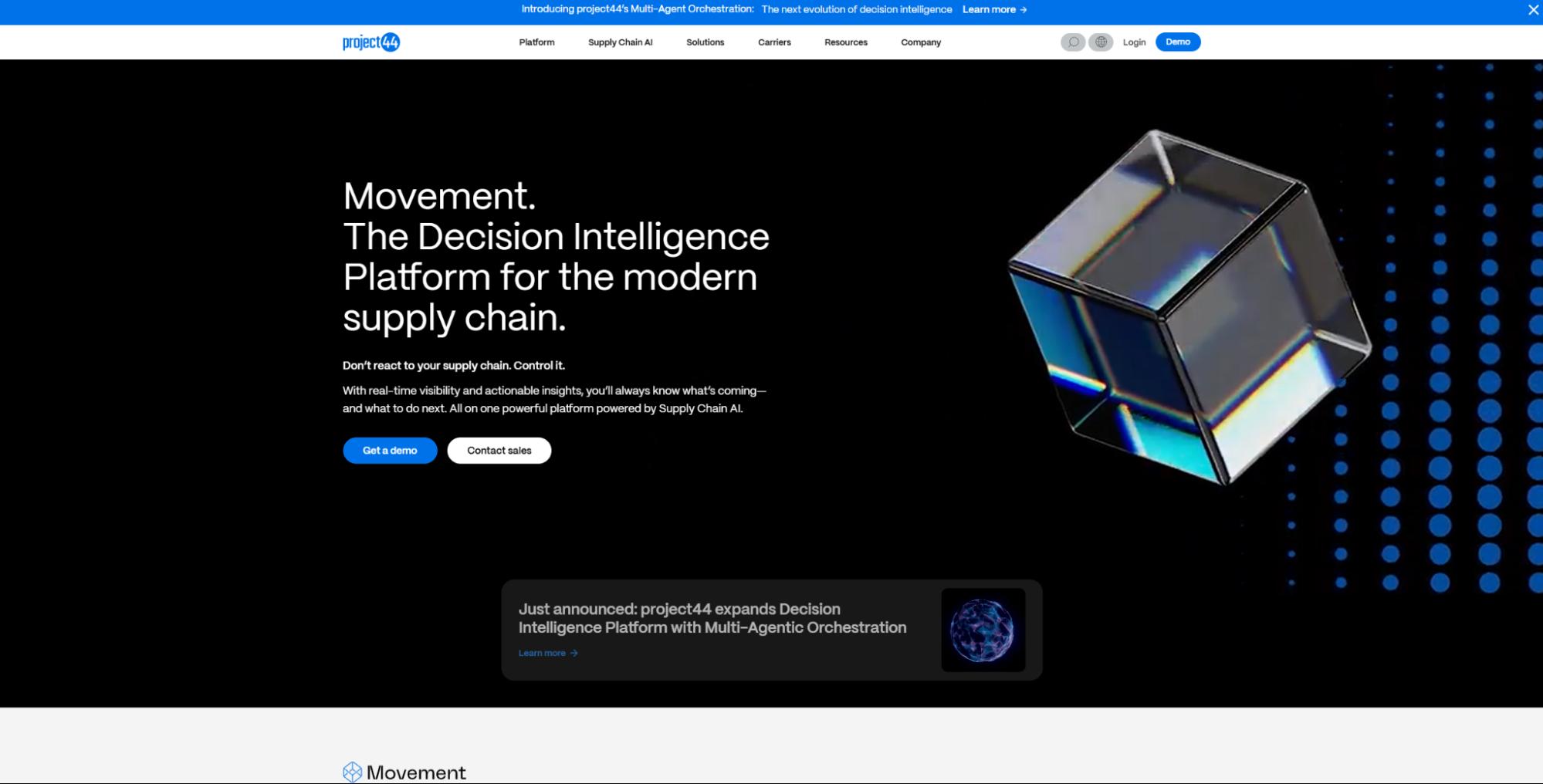
Task: Click the arrow beside announcement Learn more
Action: 574,653
